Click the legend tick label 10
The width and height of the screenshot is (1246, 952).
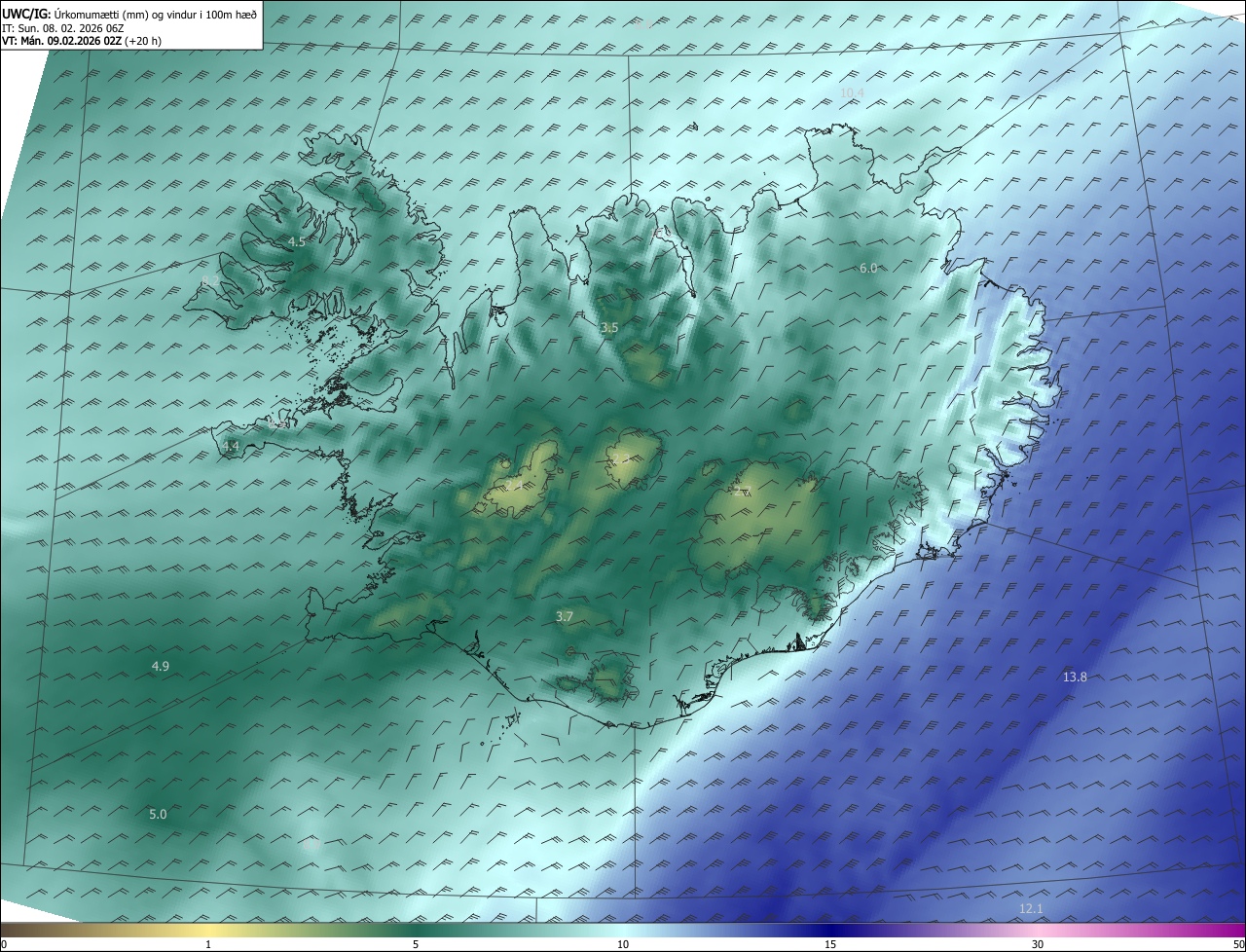click(623, 944)
